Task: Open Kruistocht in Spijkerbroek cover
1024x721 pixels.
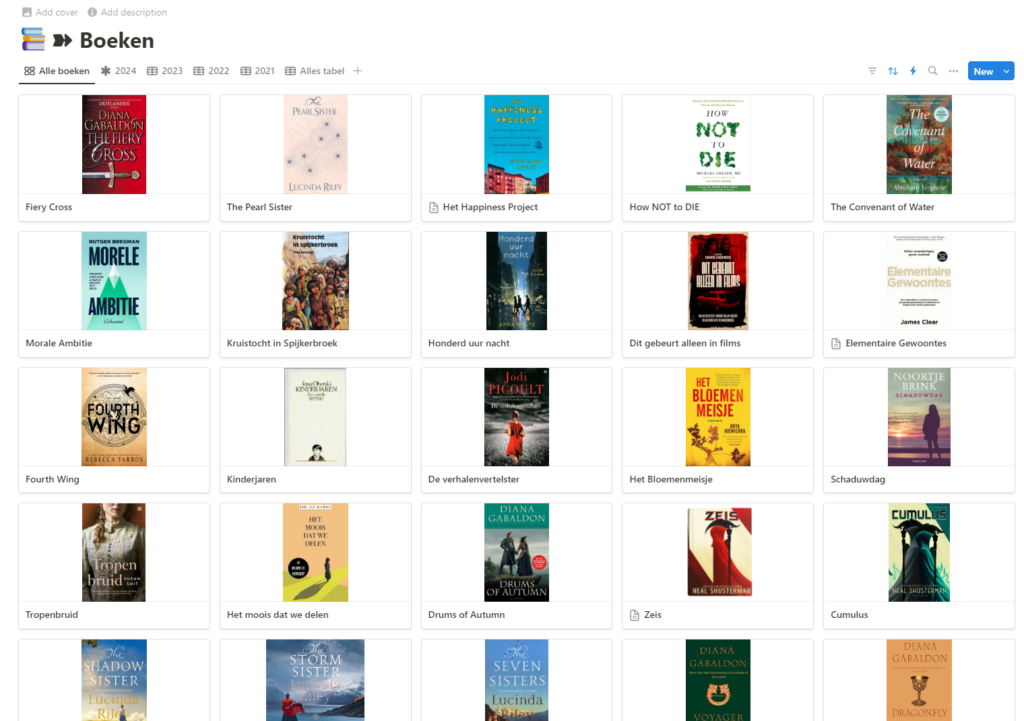Action: tap(315, 281)
